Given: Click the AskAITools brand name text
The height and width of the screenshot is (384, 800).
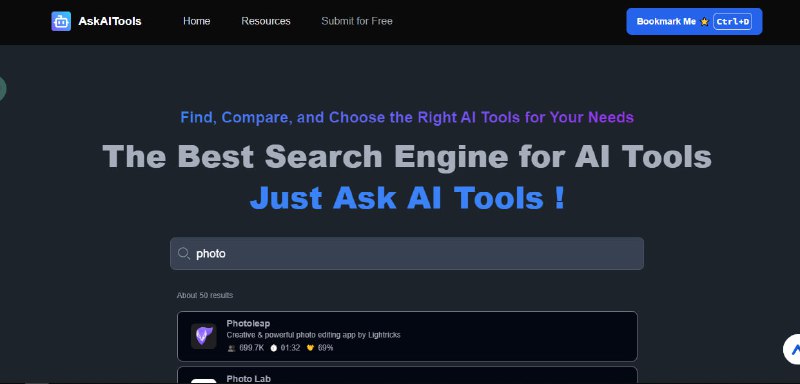Looking at the screenshot, I should [x=110, y=21].
